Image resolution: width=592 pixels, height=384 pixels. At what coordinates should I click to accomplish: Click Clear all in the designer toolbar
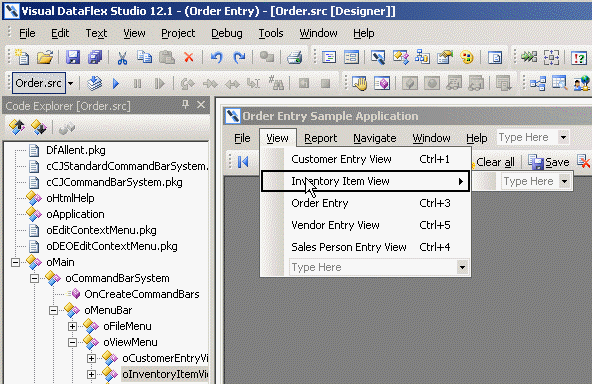tap(495, 162)
